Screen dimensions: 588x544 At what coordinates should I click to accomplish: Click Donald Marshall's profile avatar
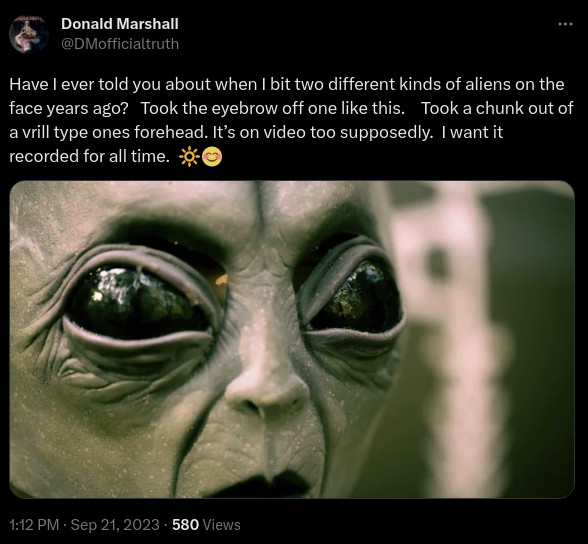point(29,34)
